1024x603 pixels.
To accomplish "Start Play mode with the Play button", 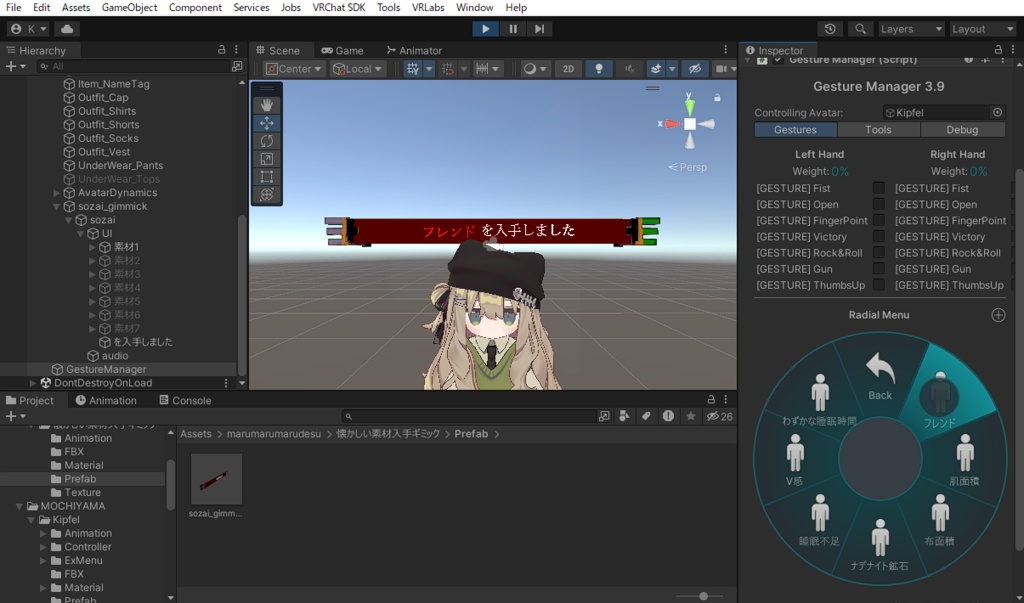I will (x=485, y=29).
